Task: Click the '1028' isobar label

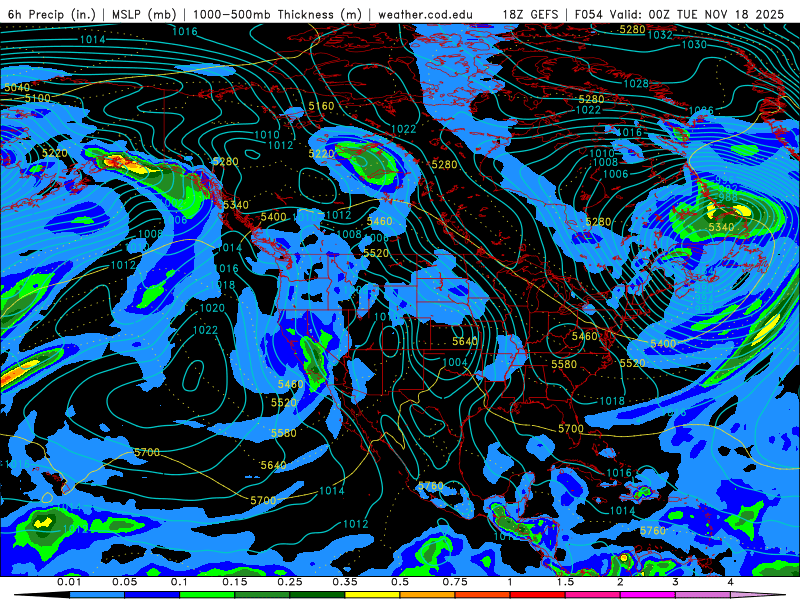Action: pyautogui.click(x=636, y=84)
